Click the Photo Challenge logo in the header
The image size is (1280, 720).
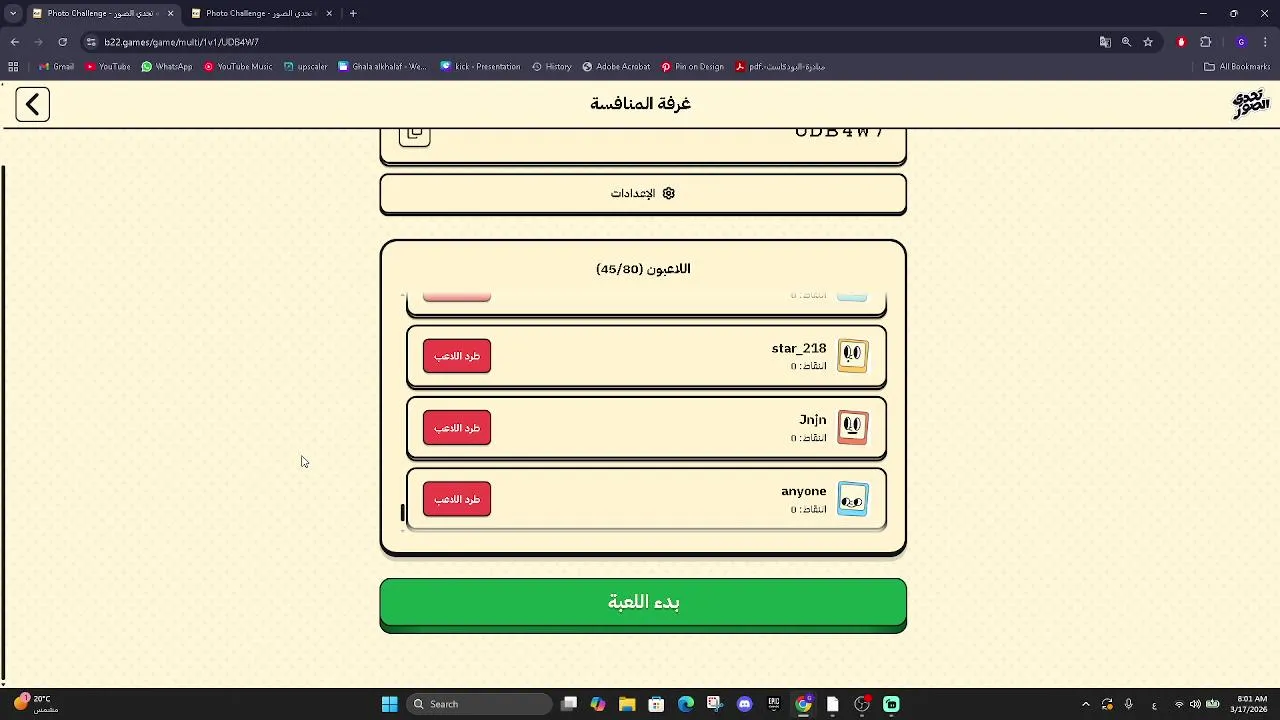[x=1250, y=104]
